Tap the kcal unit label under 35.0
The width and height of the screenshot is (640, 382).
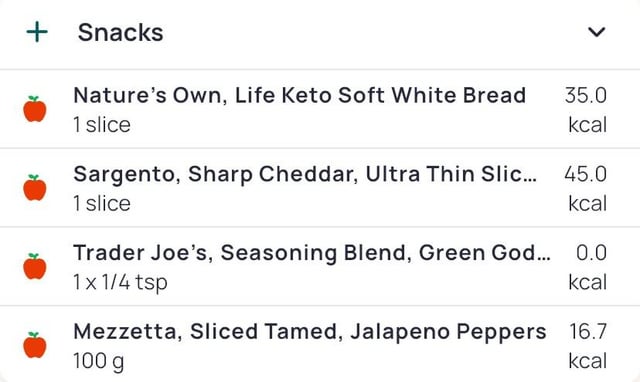(588, 125)
